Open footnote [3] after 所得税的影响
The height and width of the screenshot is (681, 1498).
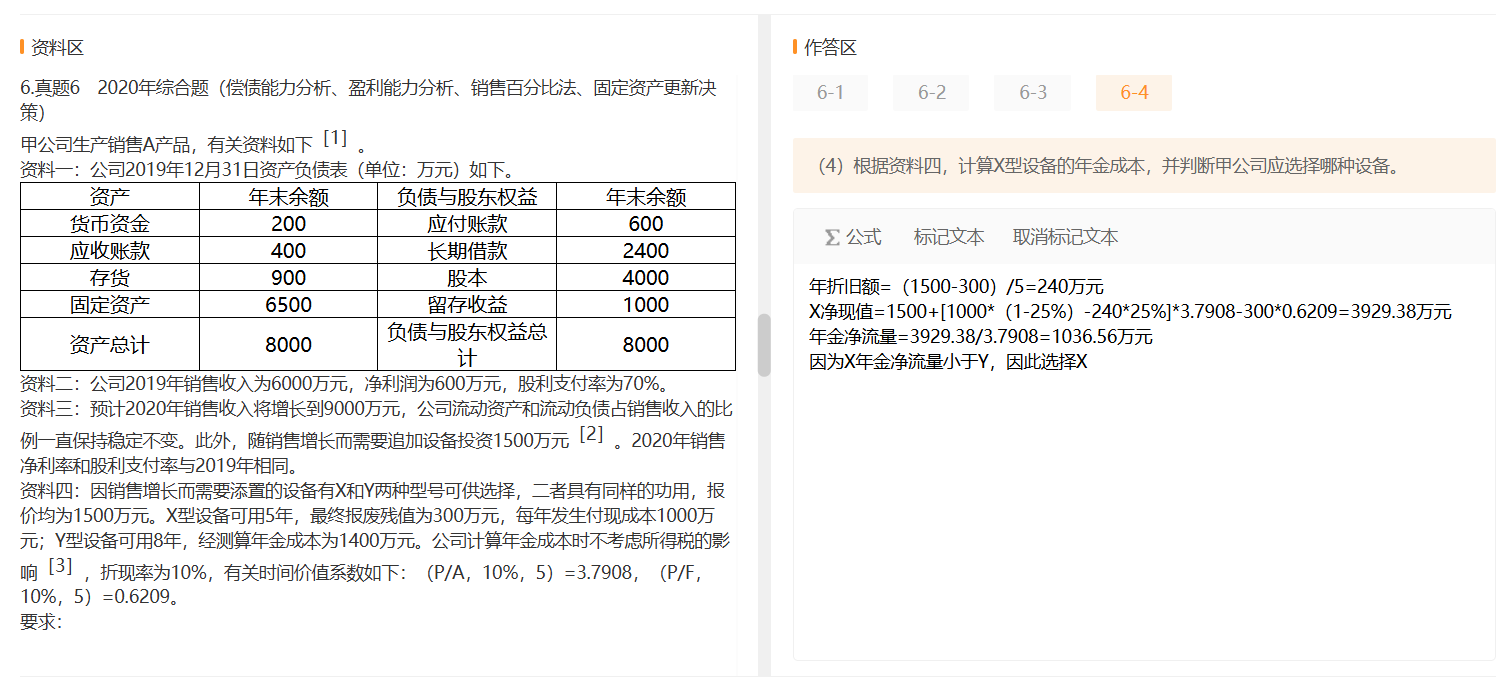pos(60,566)
